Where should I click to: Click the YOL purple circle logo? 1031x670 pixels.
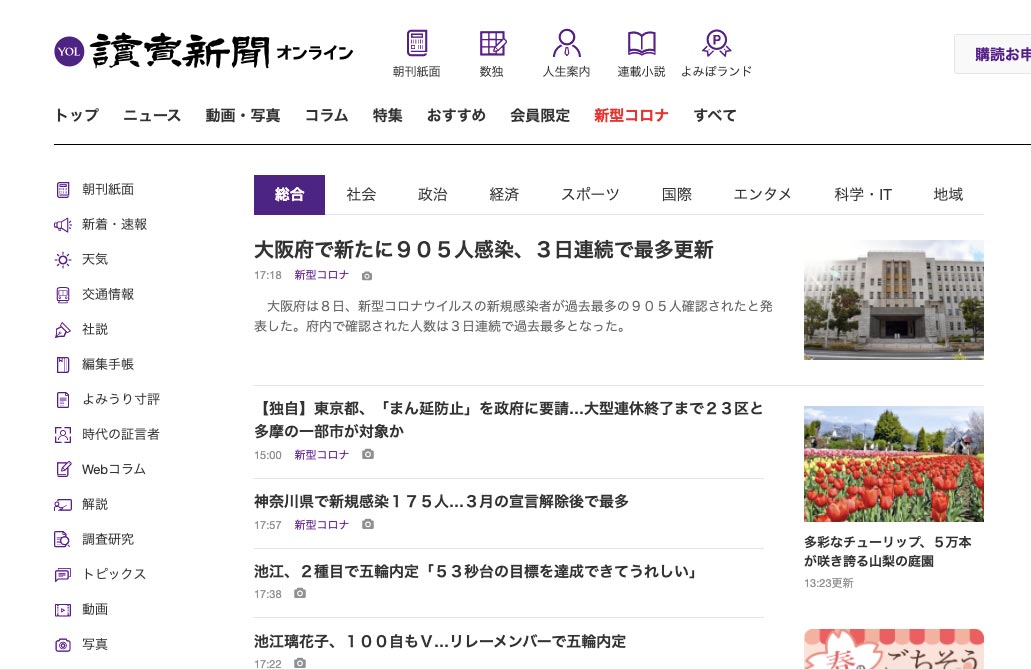(x=69, y=51)
